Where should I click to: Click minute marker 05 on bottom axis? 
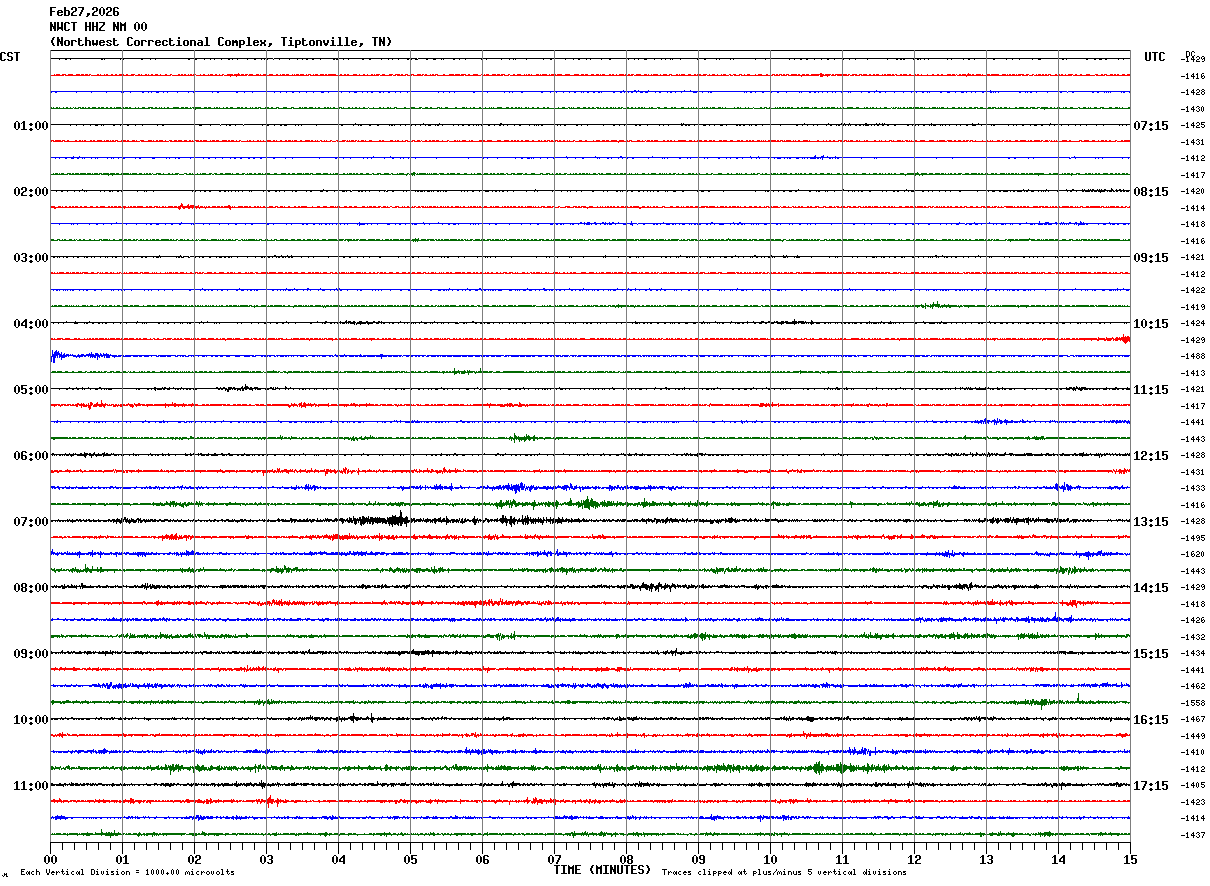(410, 859)
